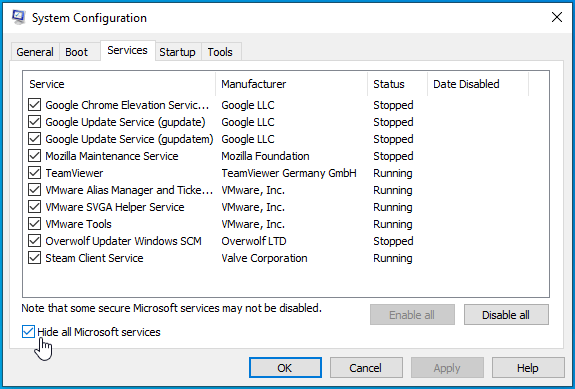Sort by the Status column header
Image resolution: width=575 pixels, height=389 pixels.
(398, 84)
